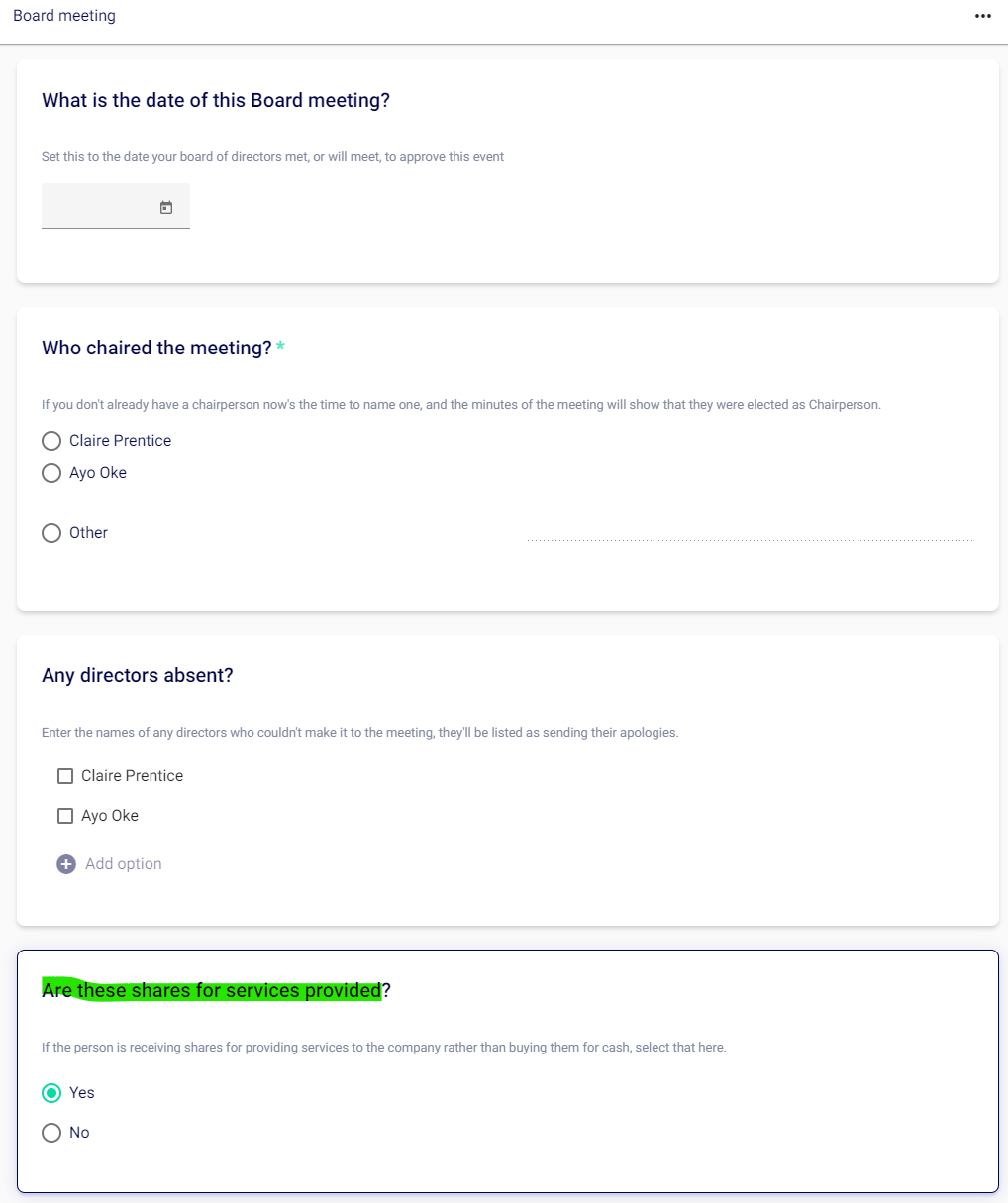1008x1203 pixels.
Task: Click the Add option text link
Action: point(124,864)
